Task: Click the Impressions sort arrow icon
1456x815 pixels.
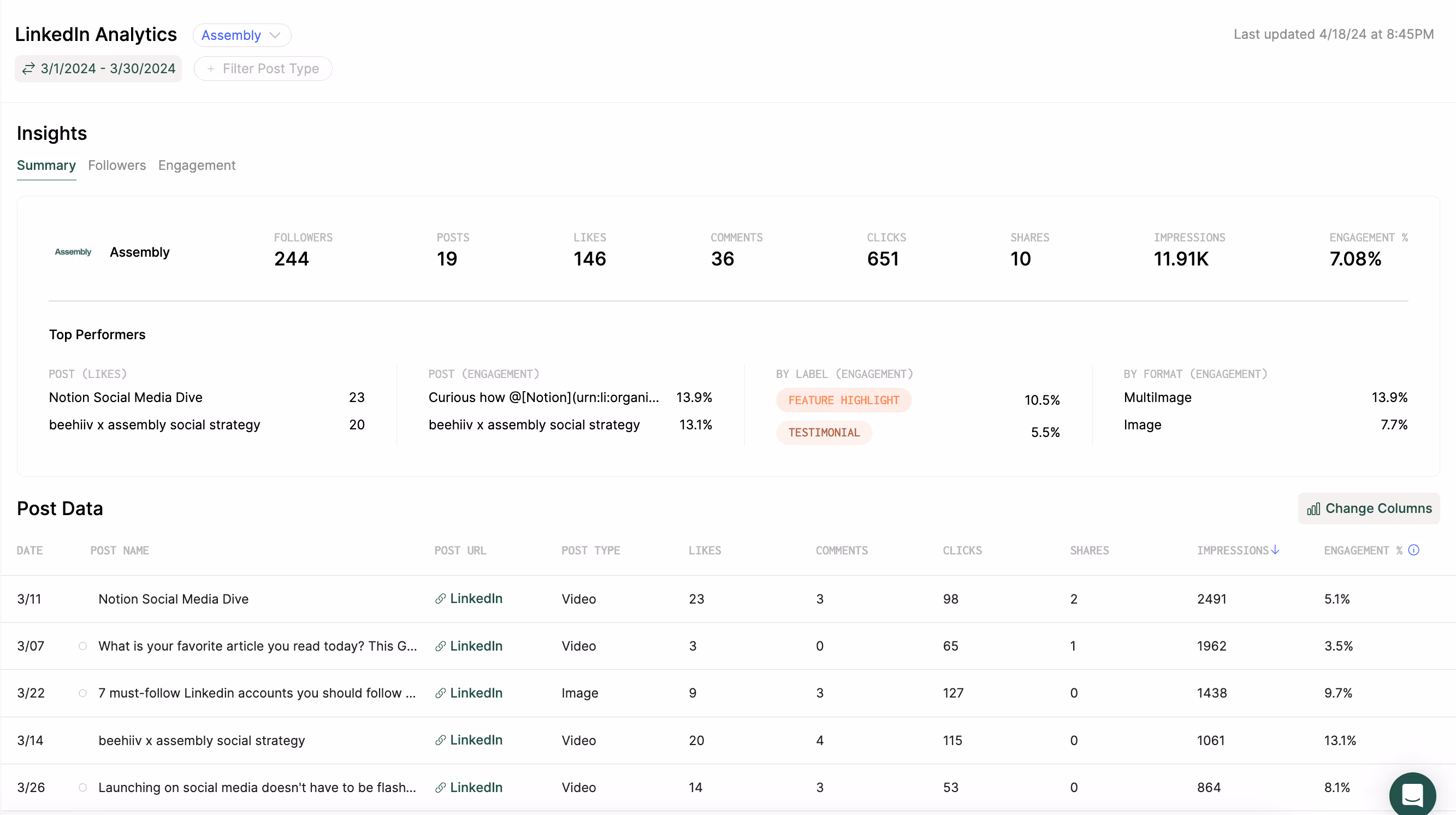Action: point(1275,550)
